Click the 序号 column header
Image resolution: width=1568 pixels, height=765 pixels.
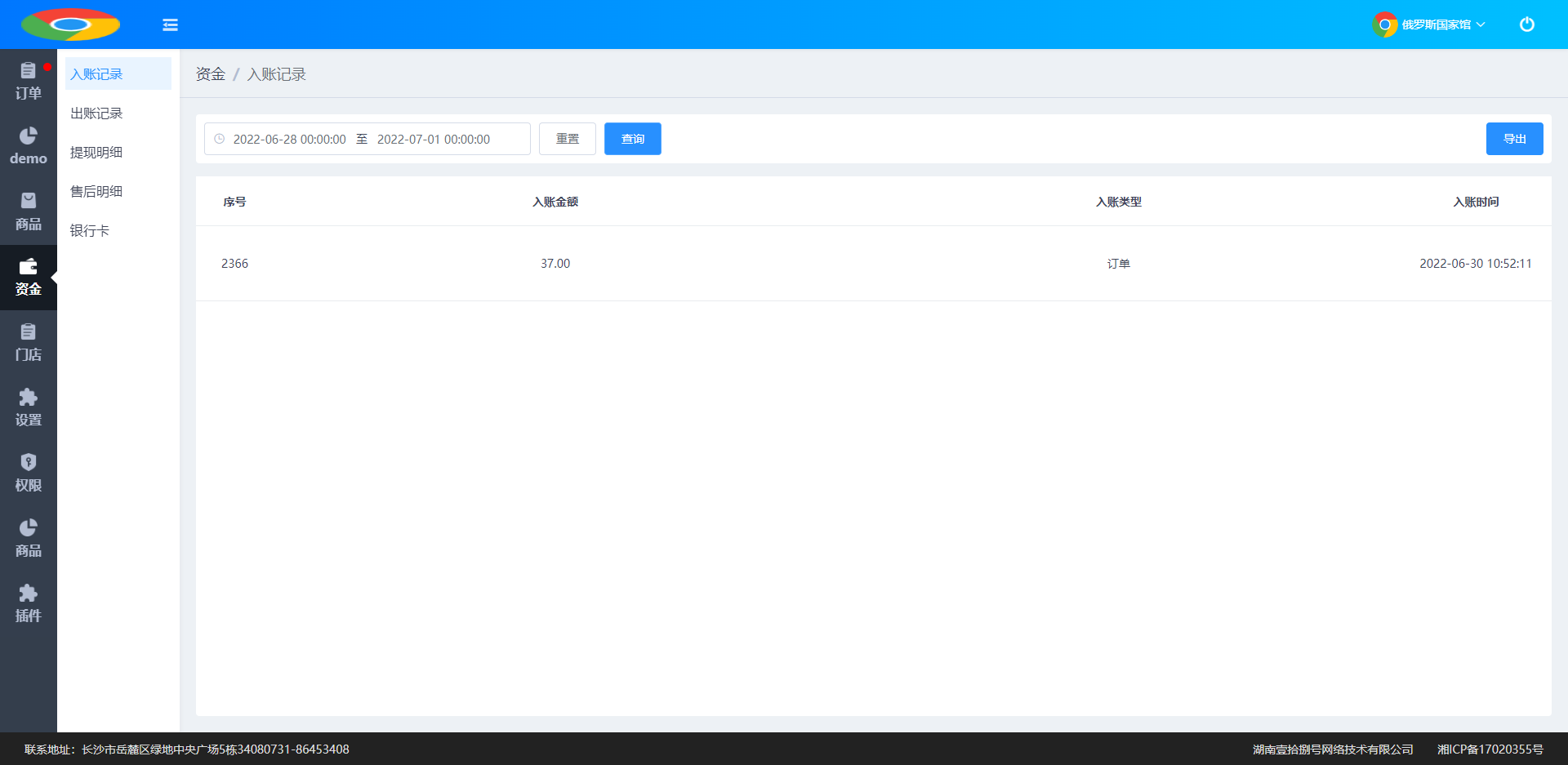click(x=234, y=202)
